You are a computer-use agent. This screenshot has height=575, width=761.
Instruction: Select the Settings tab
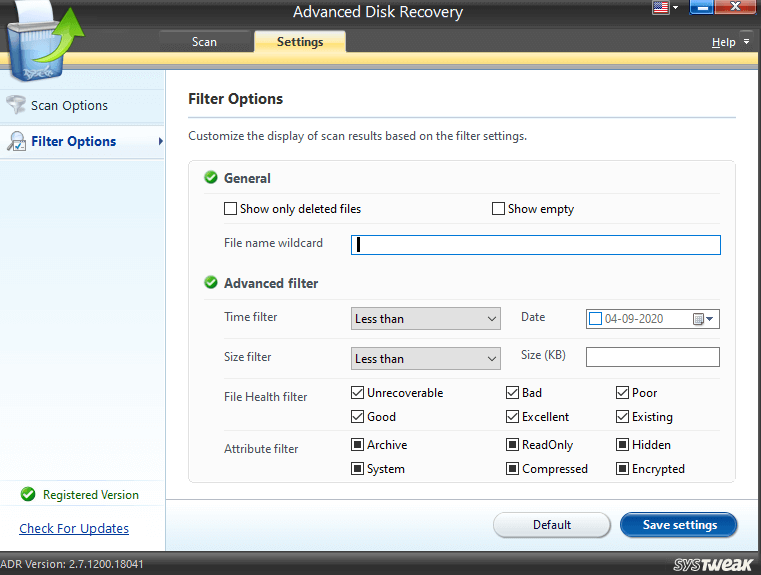coord(300,42)
